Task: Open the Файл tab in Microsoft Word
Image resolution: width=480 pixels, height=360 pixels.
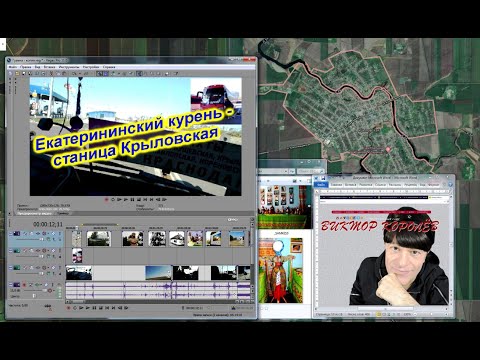Action: click(x=321, y=185)
